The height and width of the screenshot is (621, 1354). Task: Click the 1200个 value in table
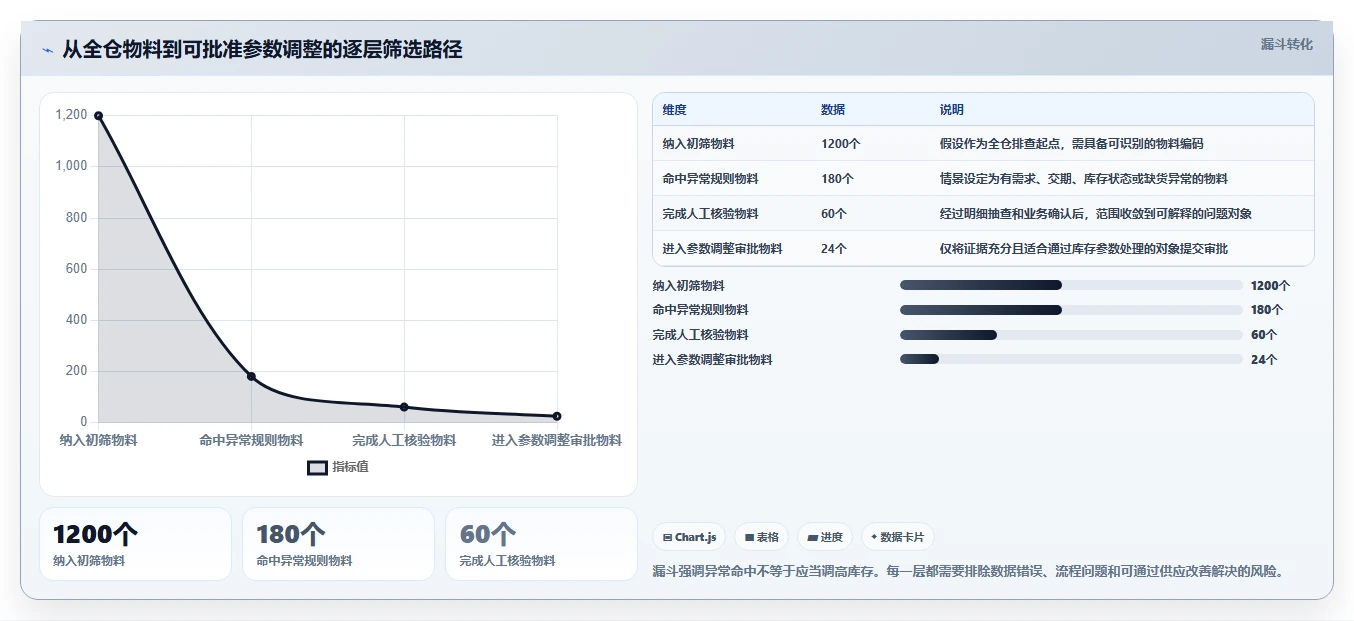pos(840,144)
